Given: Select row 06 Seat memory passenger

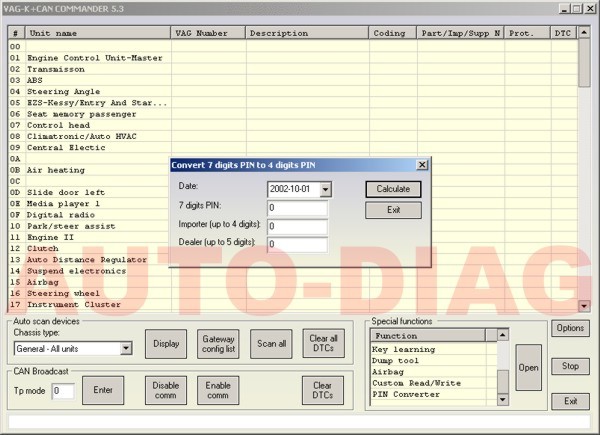Looking at the screenshot, I should tap(293, 114).
